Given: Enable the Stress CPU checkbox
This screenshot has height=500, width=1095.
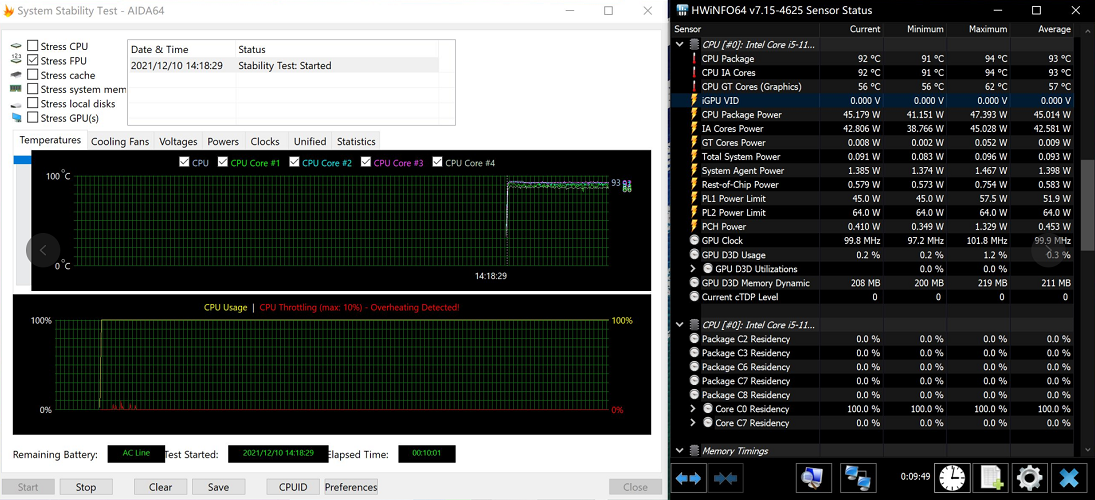Looking at the screenshot, I should 32,46.
